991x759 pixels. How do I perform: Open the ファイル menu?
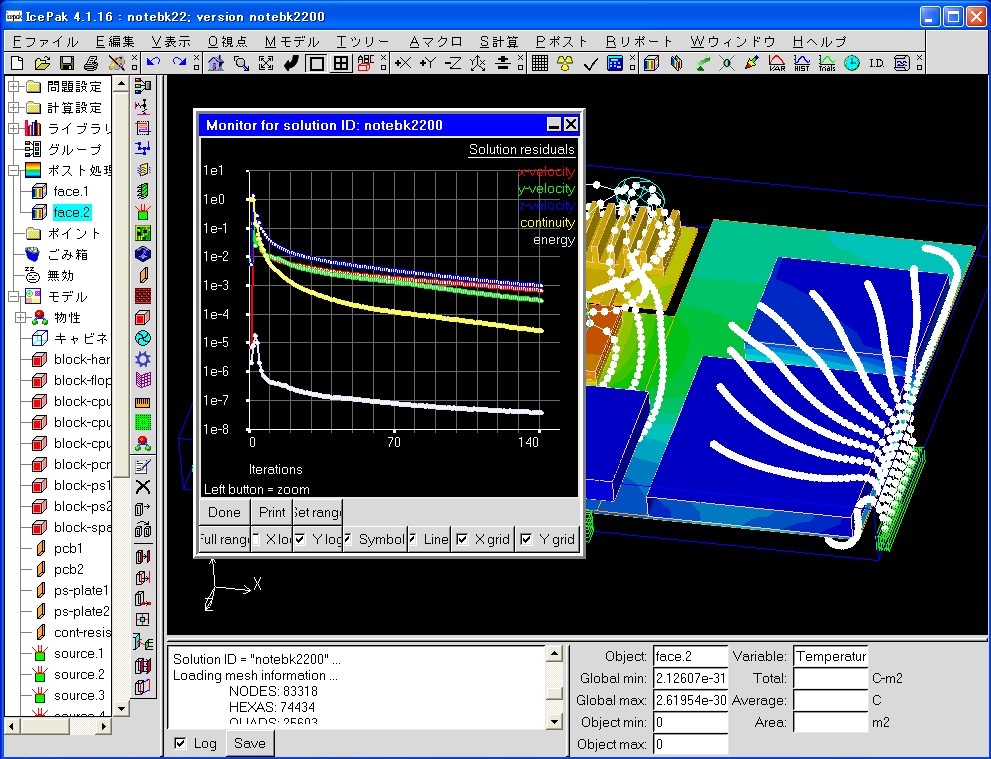46,42
